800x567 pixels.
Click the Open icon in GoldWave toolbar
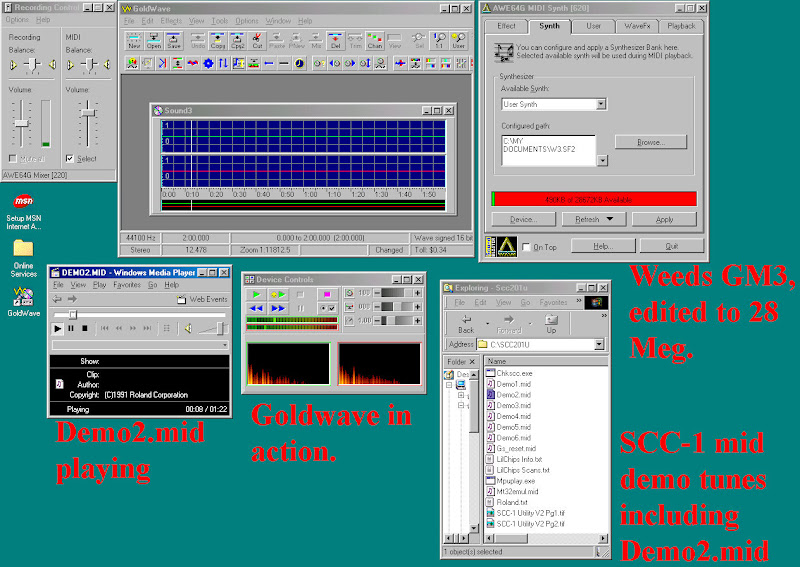click(x=154, y=40)
